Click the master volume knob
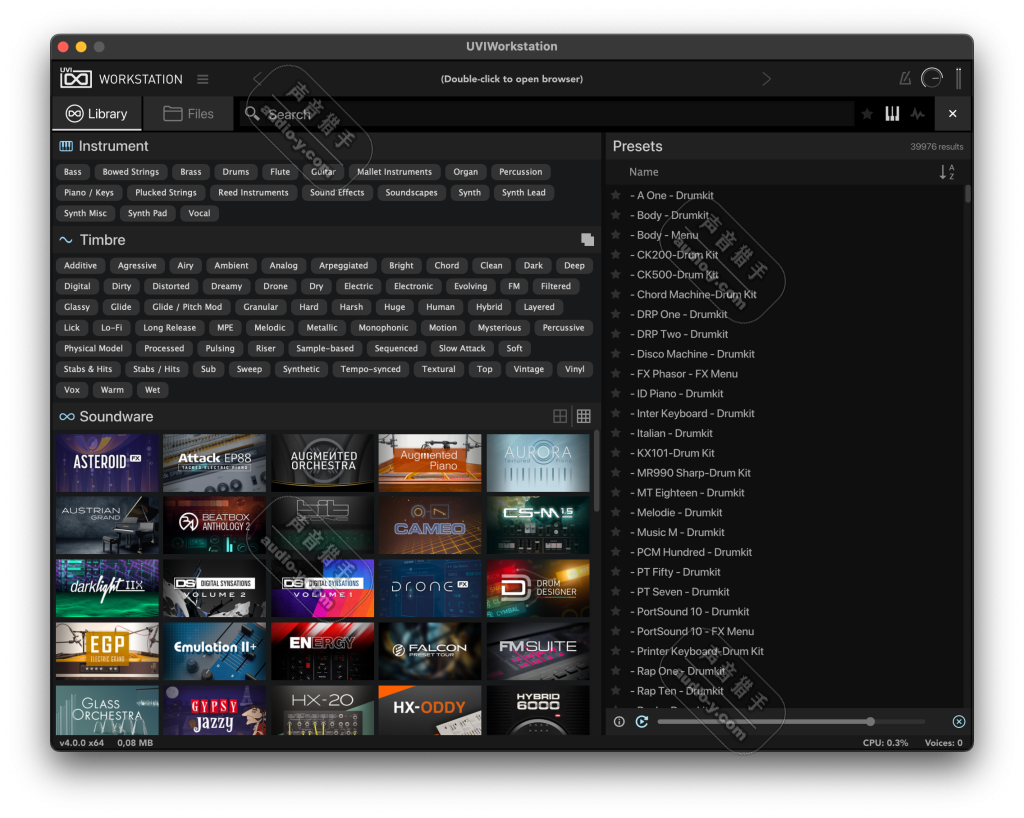Viewport: 1024px width, 818px height. coord(932,78)
